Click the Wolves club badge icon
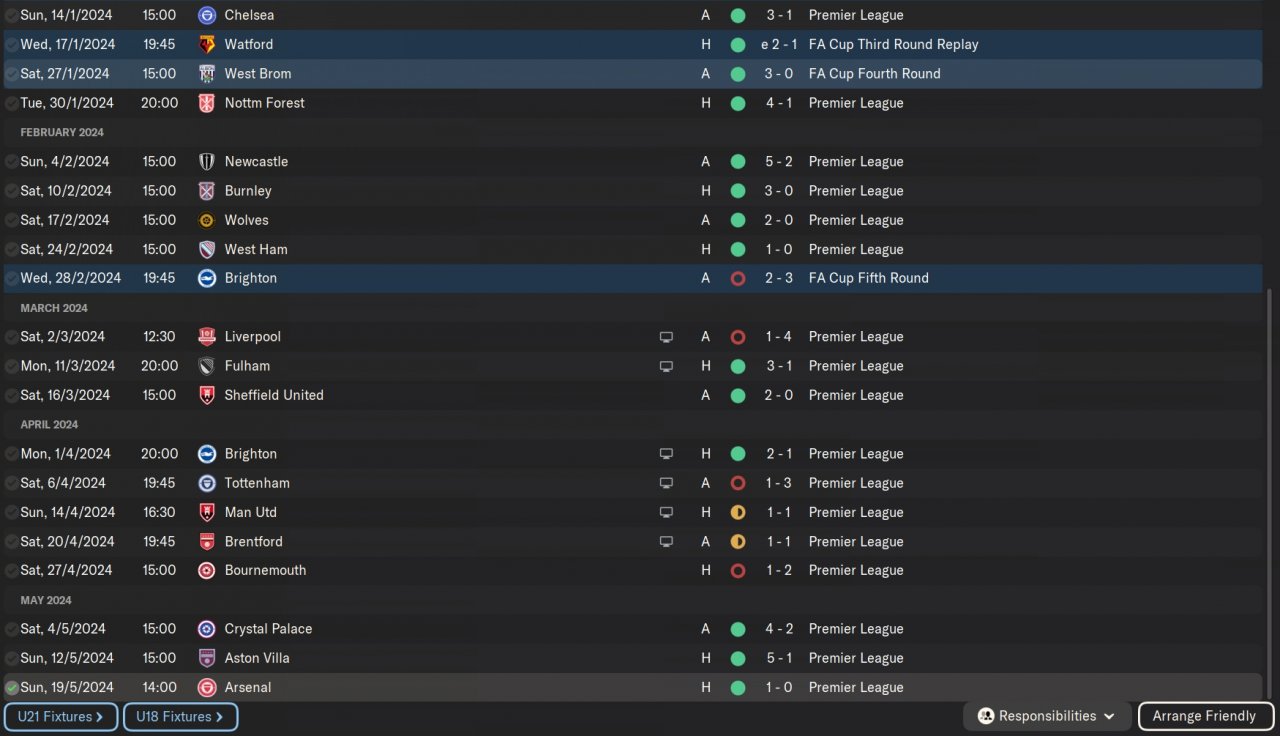The height and width of the screenshot is (736, 1280). point(207,220)
